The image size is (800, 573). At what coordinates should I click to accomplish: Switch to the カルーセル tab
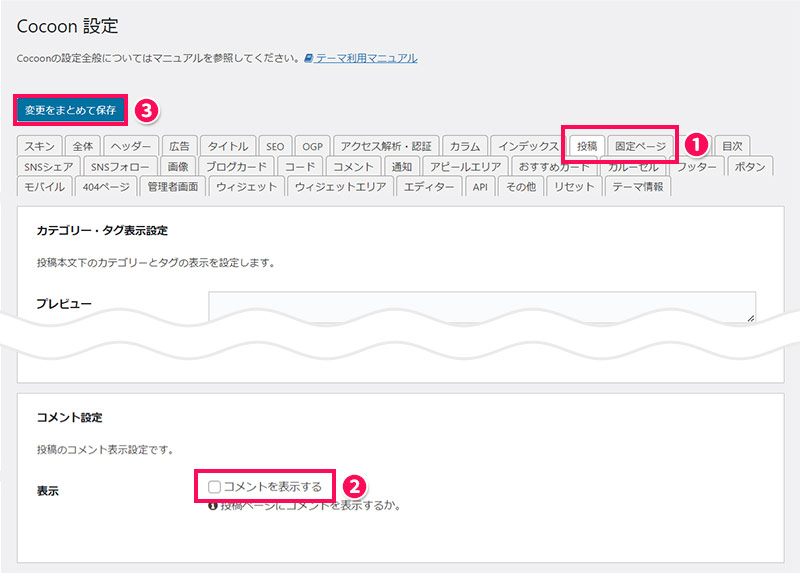coord(633,167)
